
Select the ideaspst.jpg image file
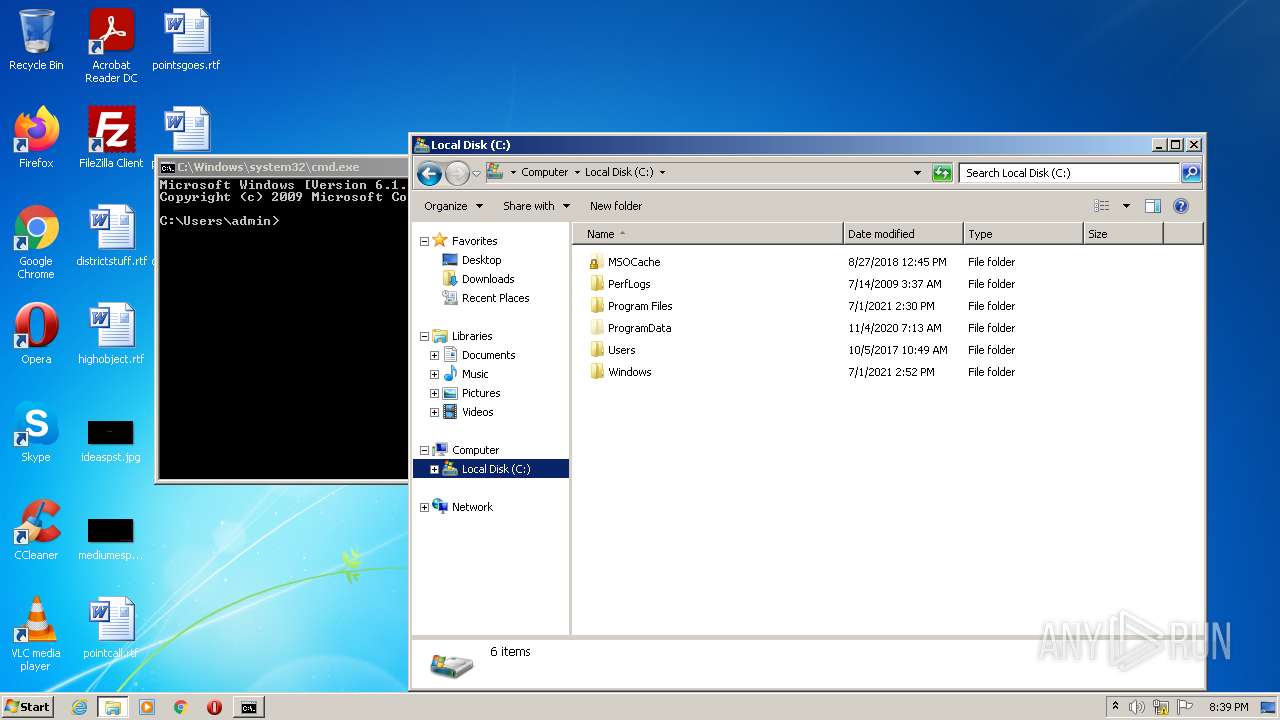click(111, 440)
